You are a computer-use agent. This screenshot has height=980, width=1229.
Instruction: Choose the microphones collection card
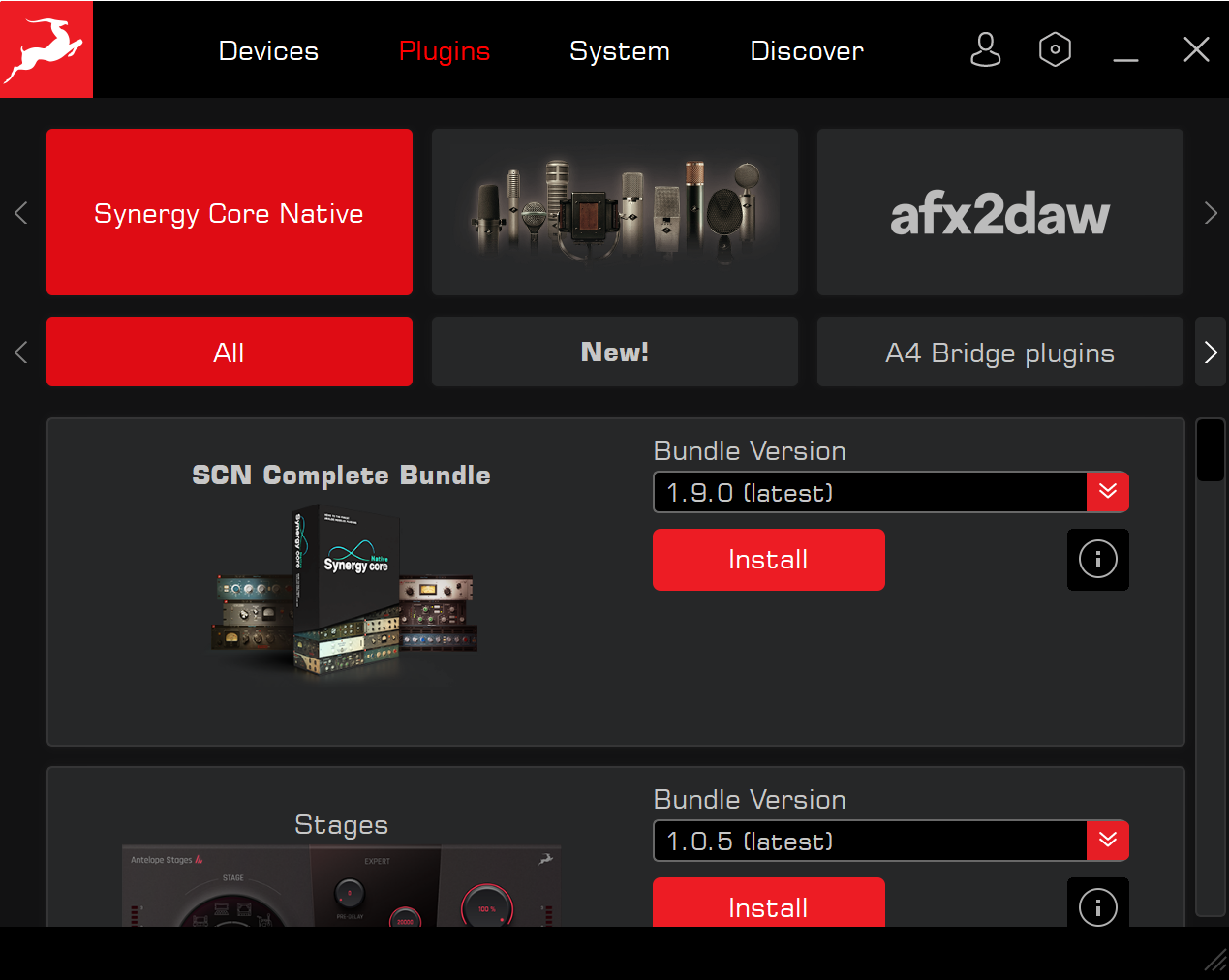(x=615, y=212)
